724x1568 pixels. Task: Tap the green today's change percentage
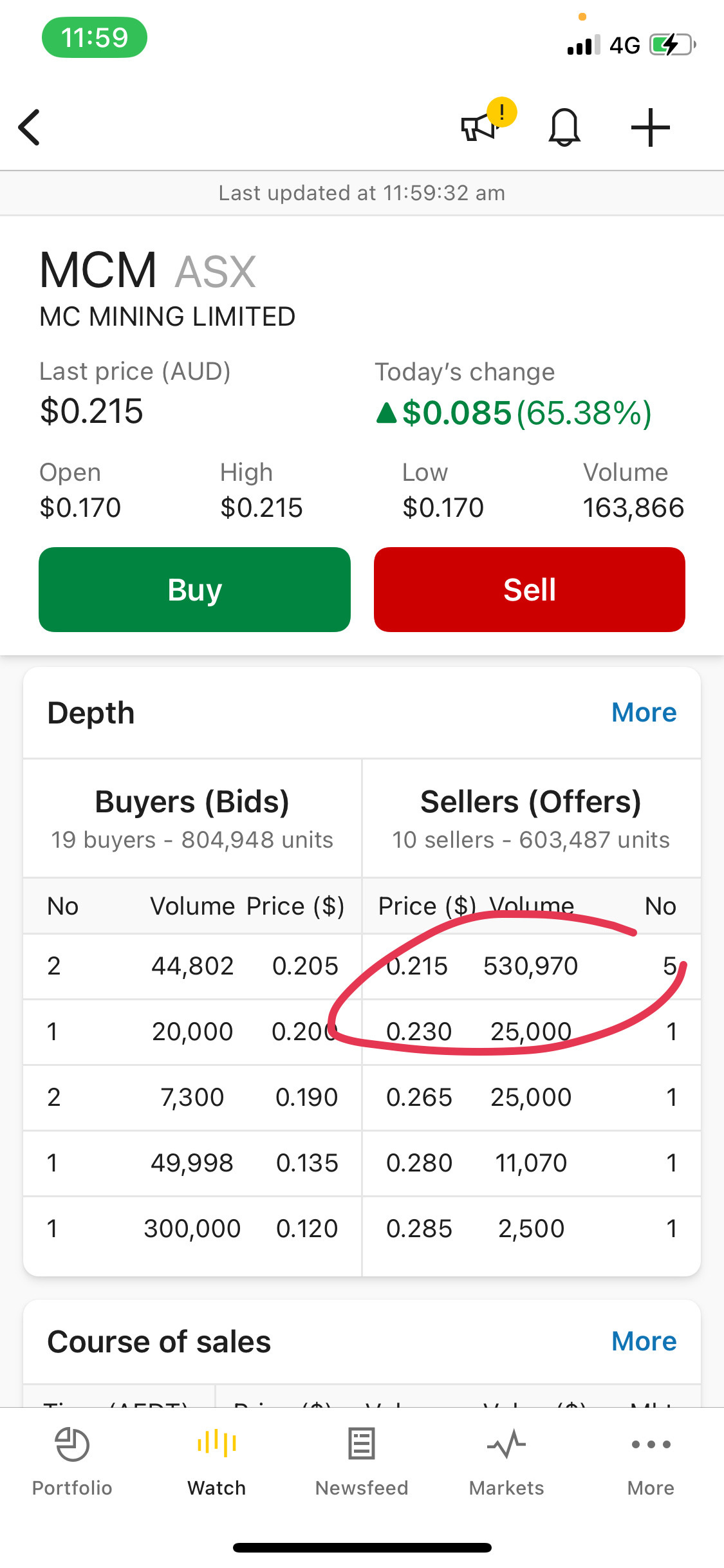coord(582,413)
